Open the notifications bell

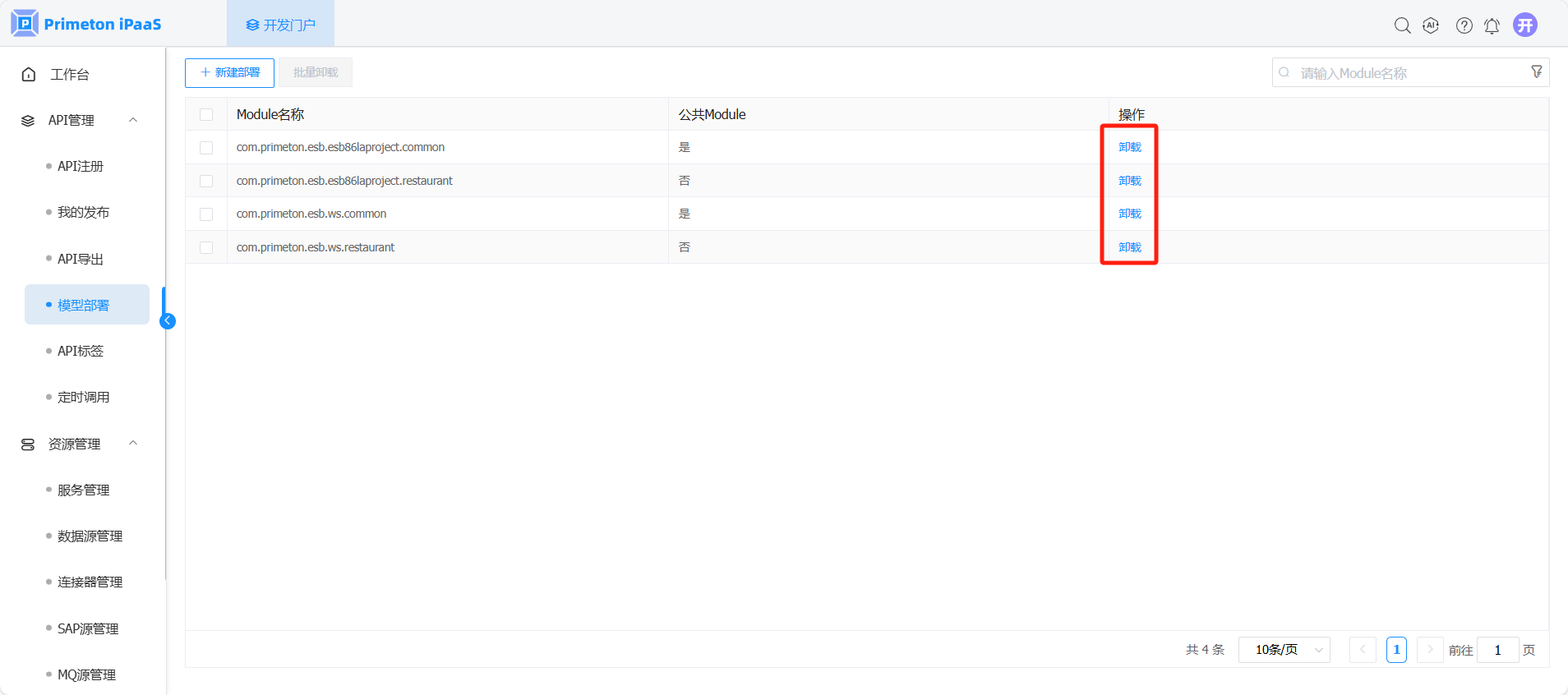[1492, 25]
